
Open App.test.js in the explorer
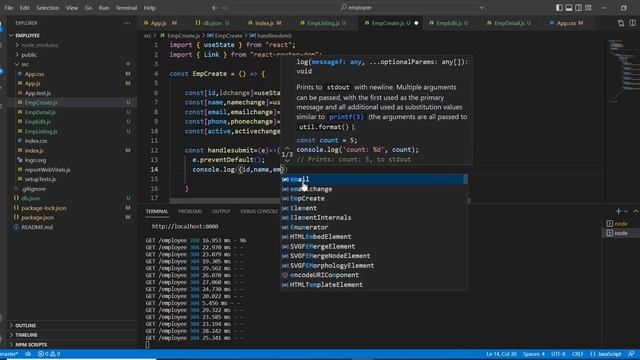click(38, 93)
